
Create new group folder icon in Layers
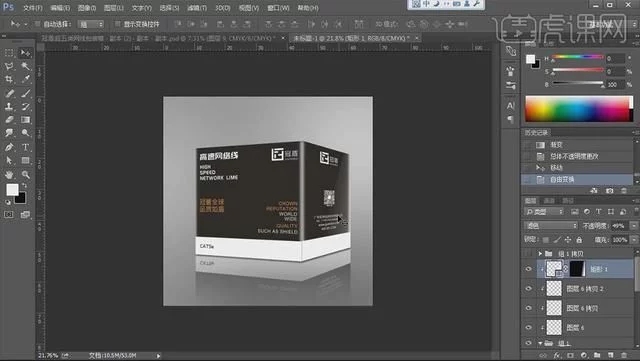(597, 355)
